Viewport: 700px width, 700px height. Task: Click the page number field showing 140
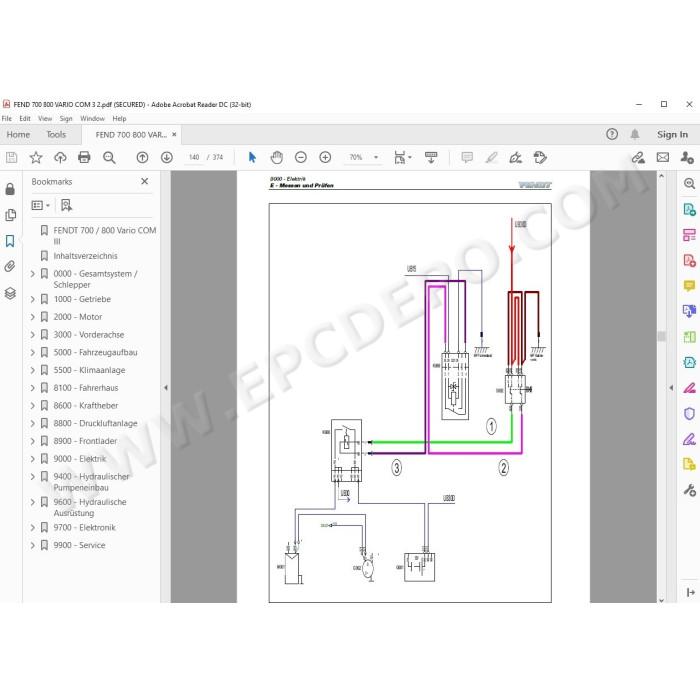[194, 157]
